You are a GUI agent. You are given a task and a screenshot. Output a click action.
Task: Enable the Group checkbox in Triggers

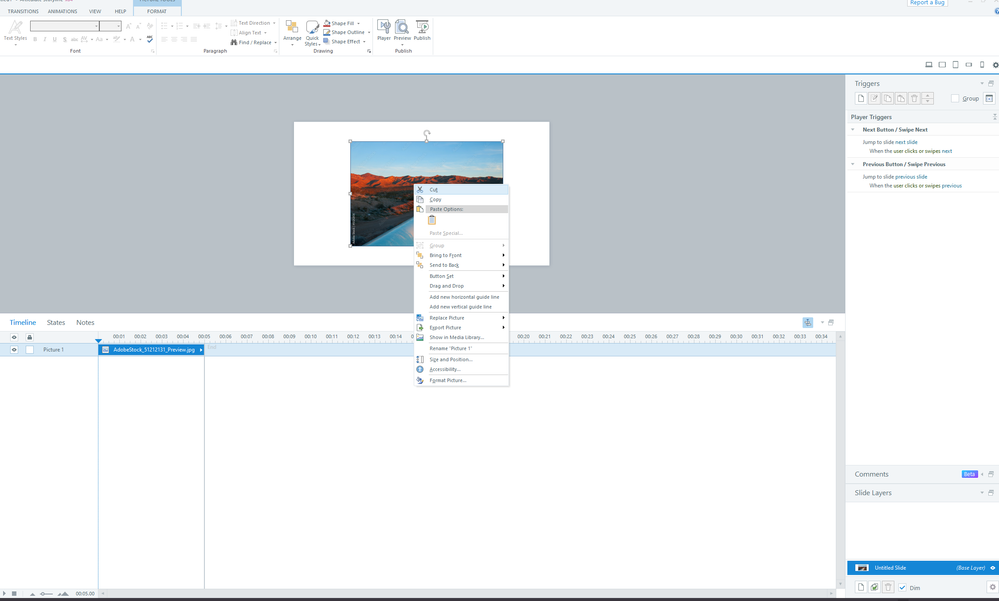(955, 98)
